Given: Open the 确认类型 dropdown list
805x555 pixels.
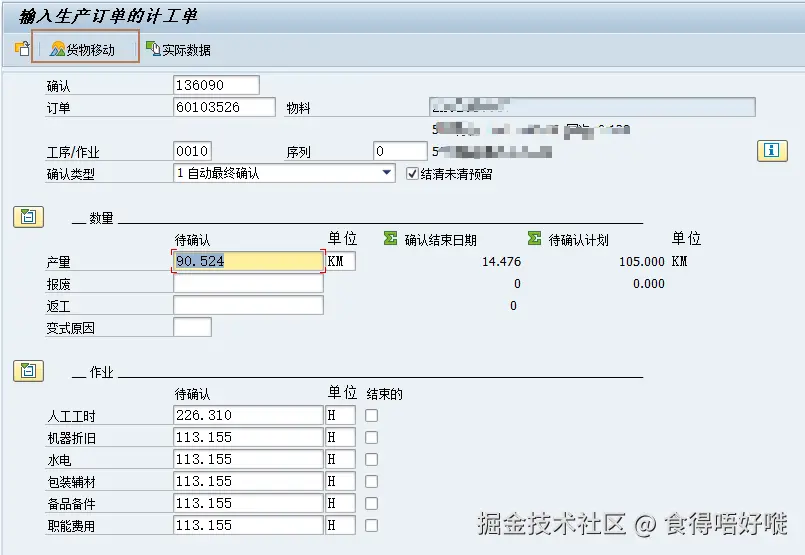Looking at the screenshot, I should tap(387, 173).
